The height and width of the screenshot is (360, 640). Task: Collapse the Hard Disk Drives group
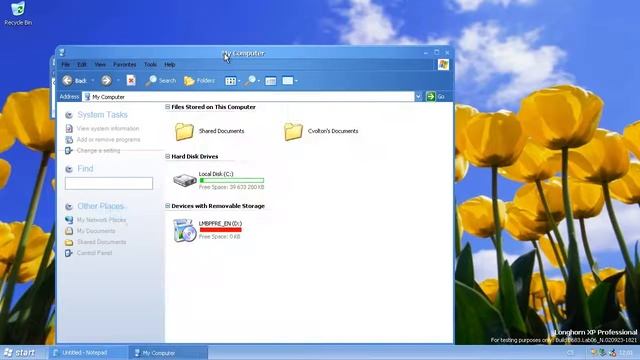[x=167, y=156]
